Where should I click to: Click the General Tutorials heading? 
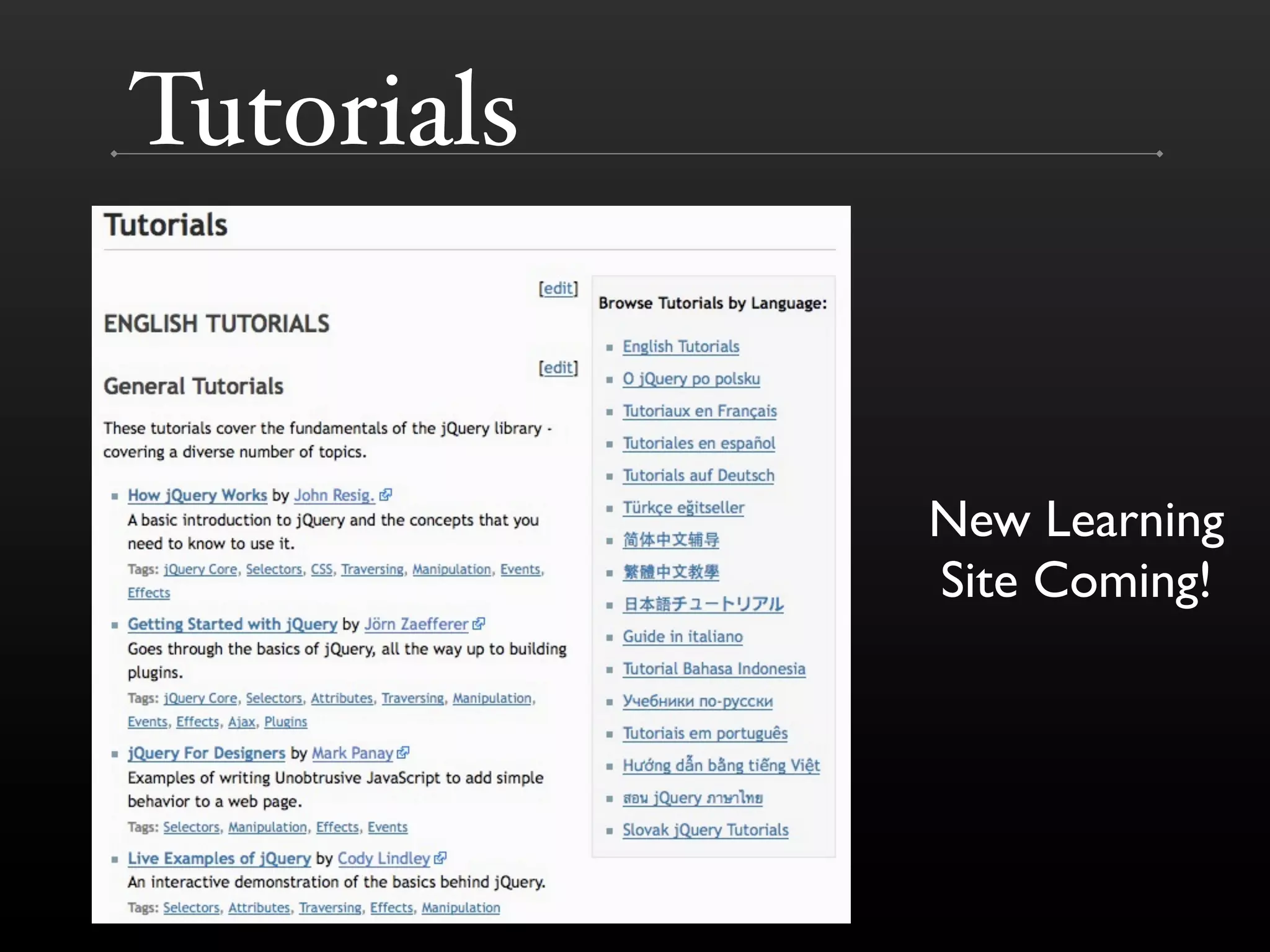[x=193, y=386]
